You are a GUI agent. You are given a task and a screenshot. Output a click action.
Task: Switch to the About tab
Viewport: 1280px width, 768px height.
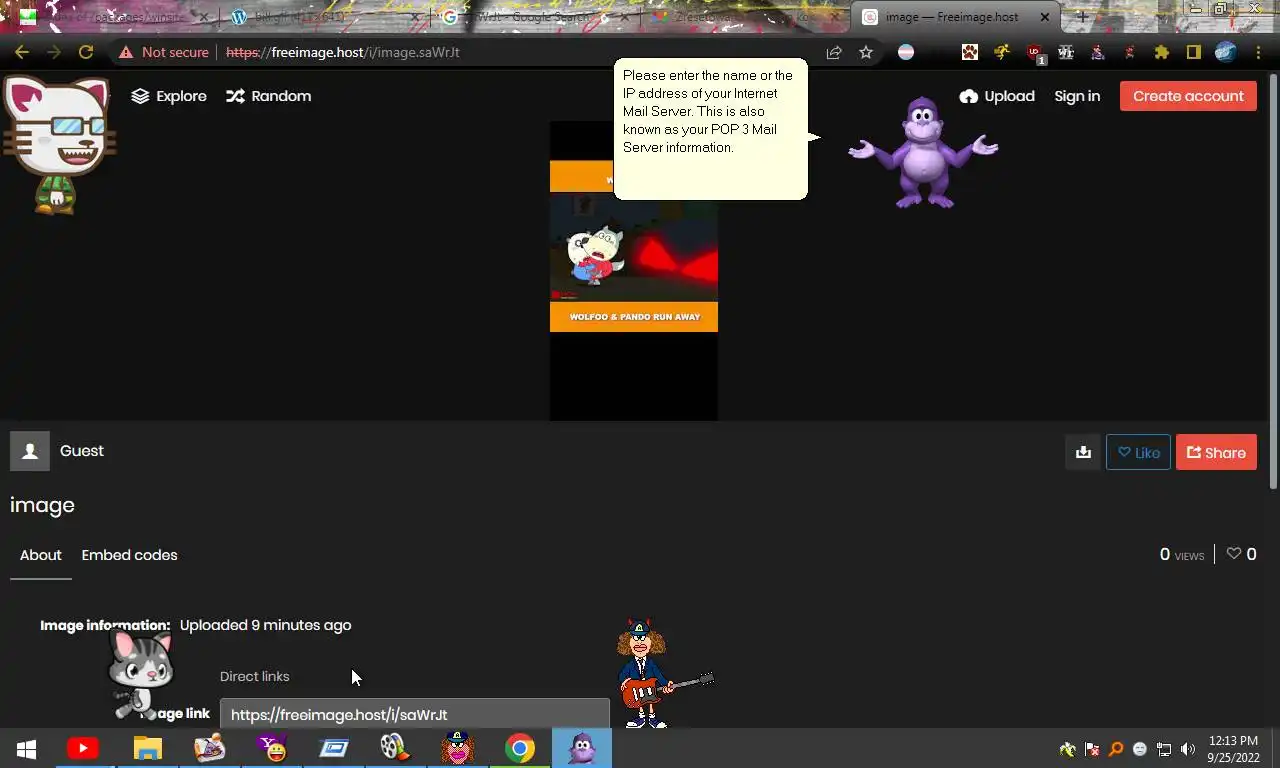pyautogui.click(x=41, y=555)
